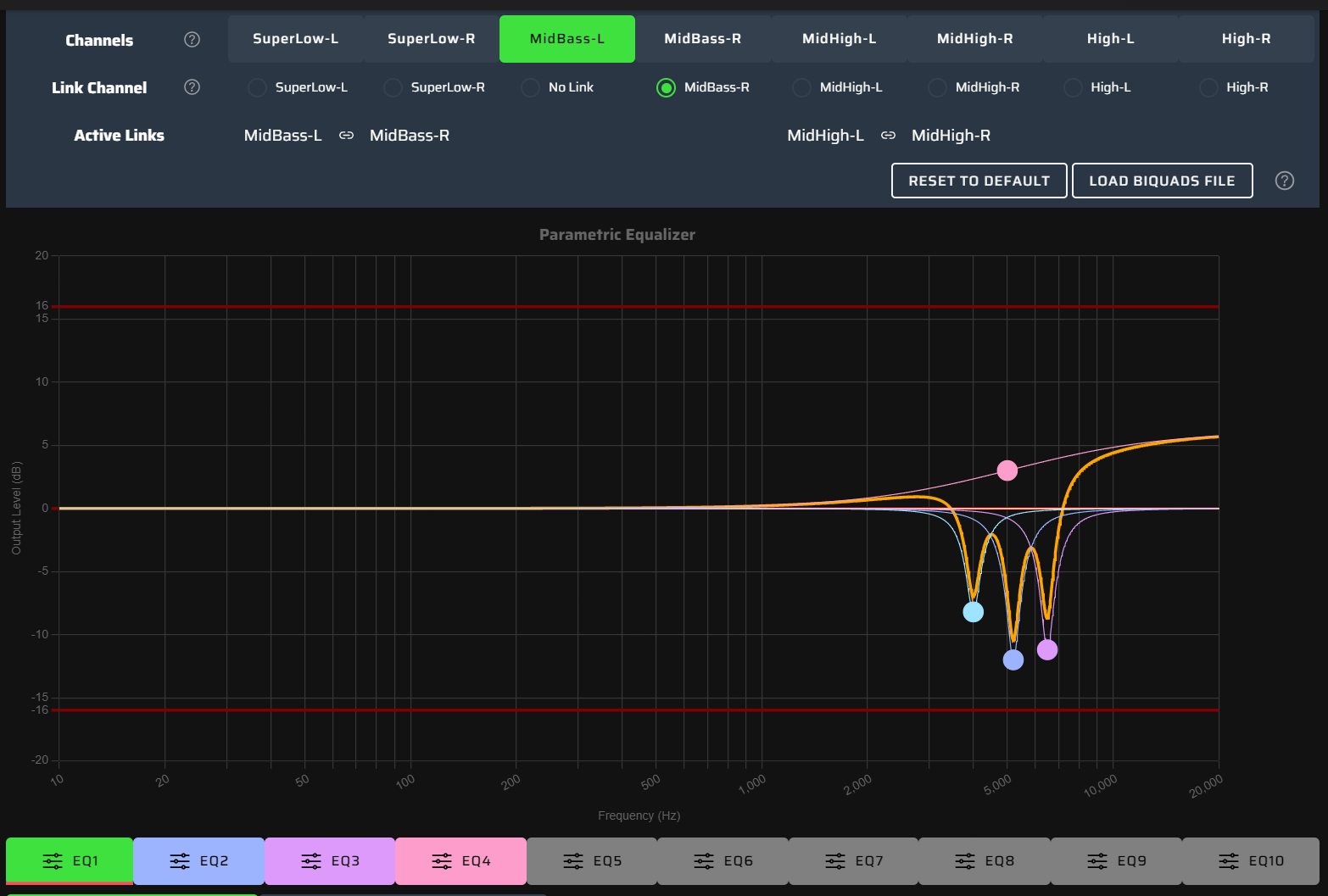This screenshot has width=1328, height=896.
Task: Click link icon between MidHigh-L and MidHigh-R
Action: 888,136
